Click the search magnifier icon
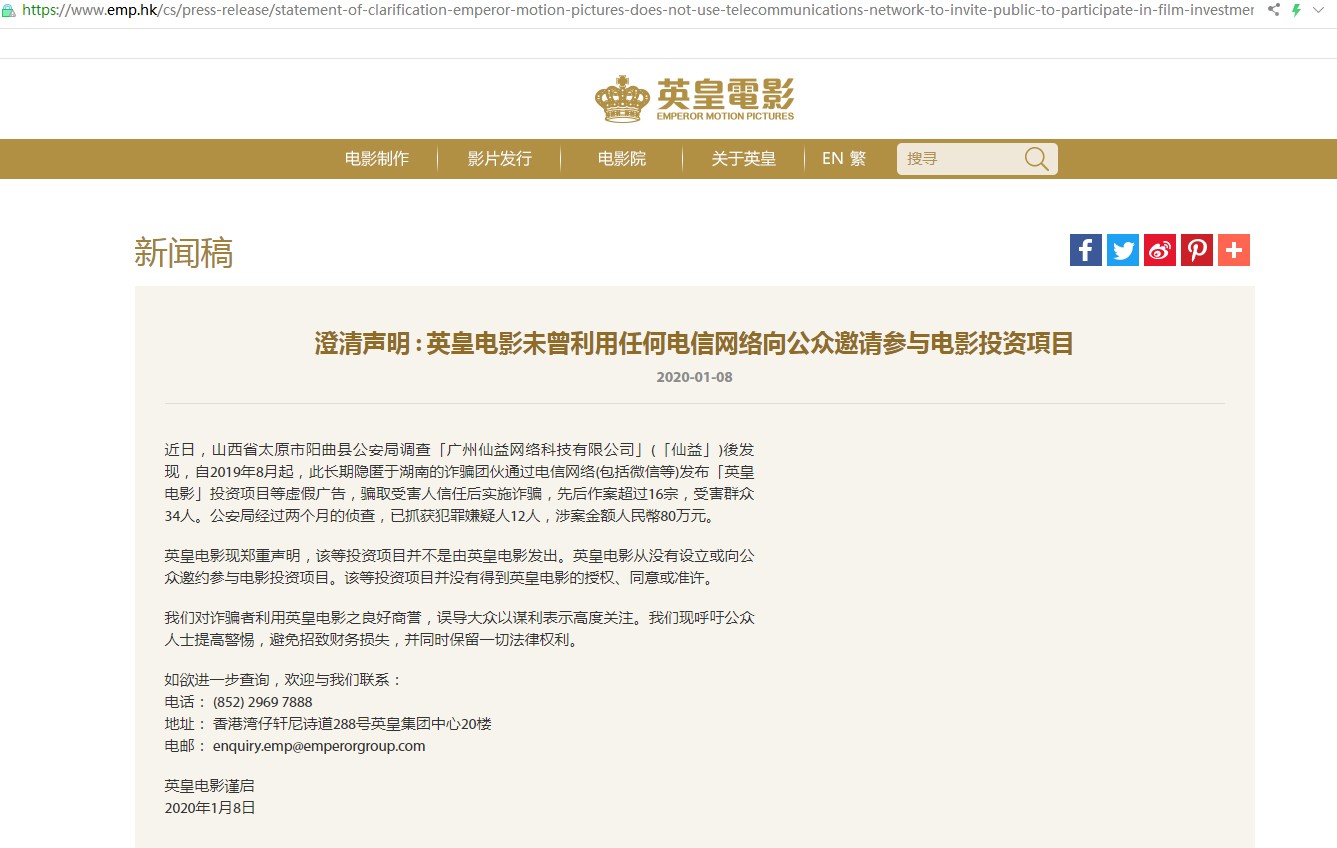 pyautogui.click(x=1037, y=159)
